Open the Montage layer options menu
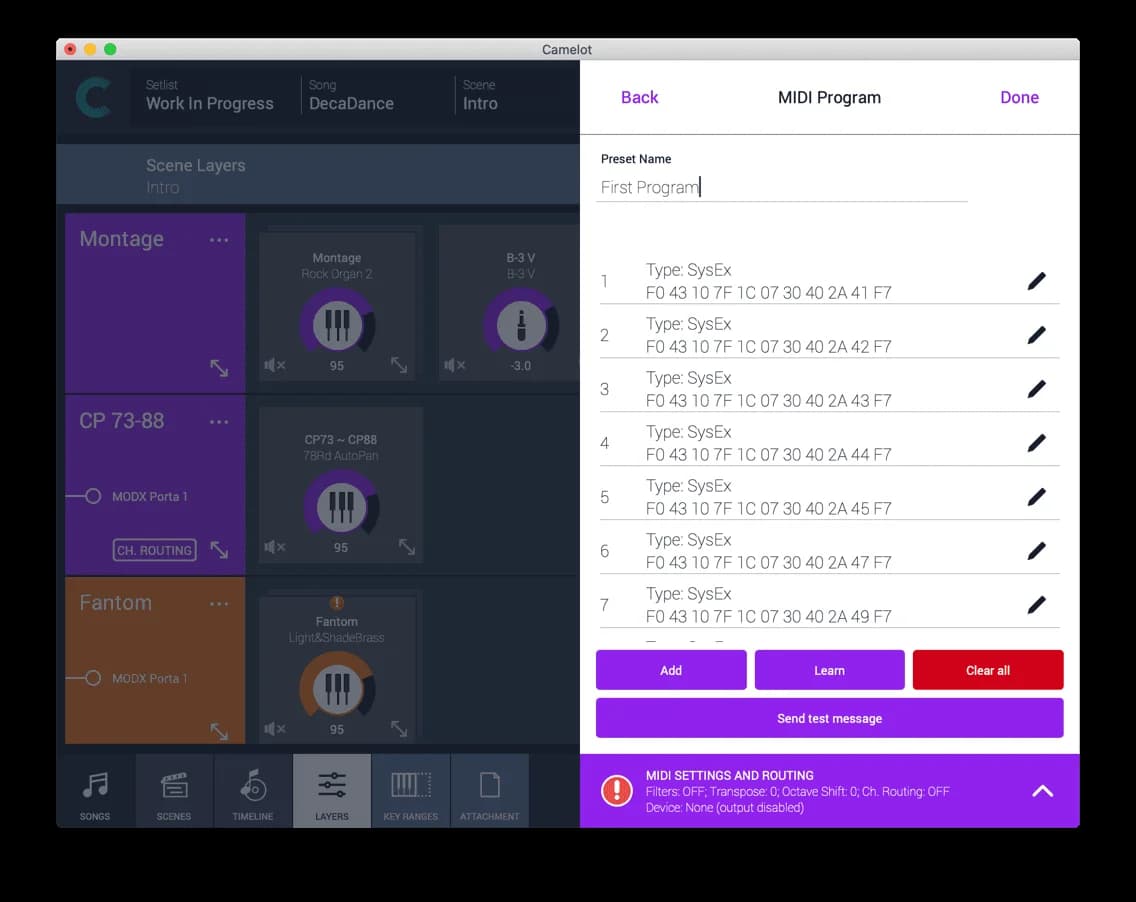 pyautogui.click(x=219, y=238)
